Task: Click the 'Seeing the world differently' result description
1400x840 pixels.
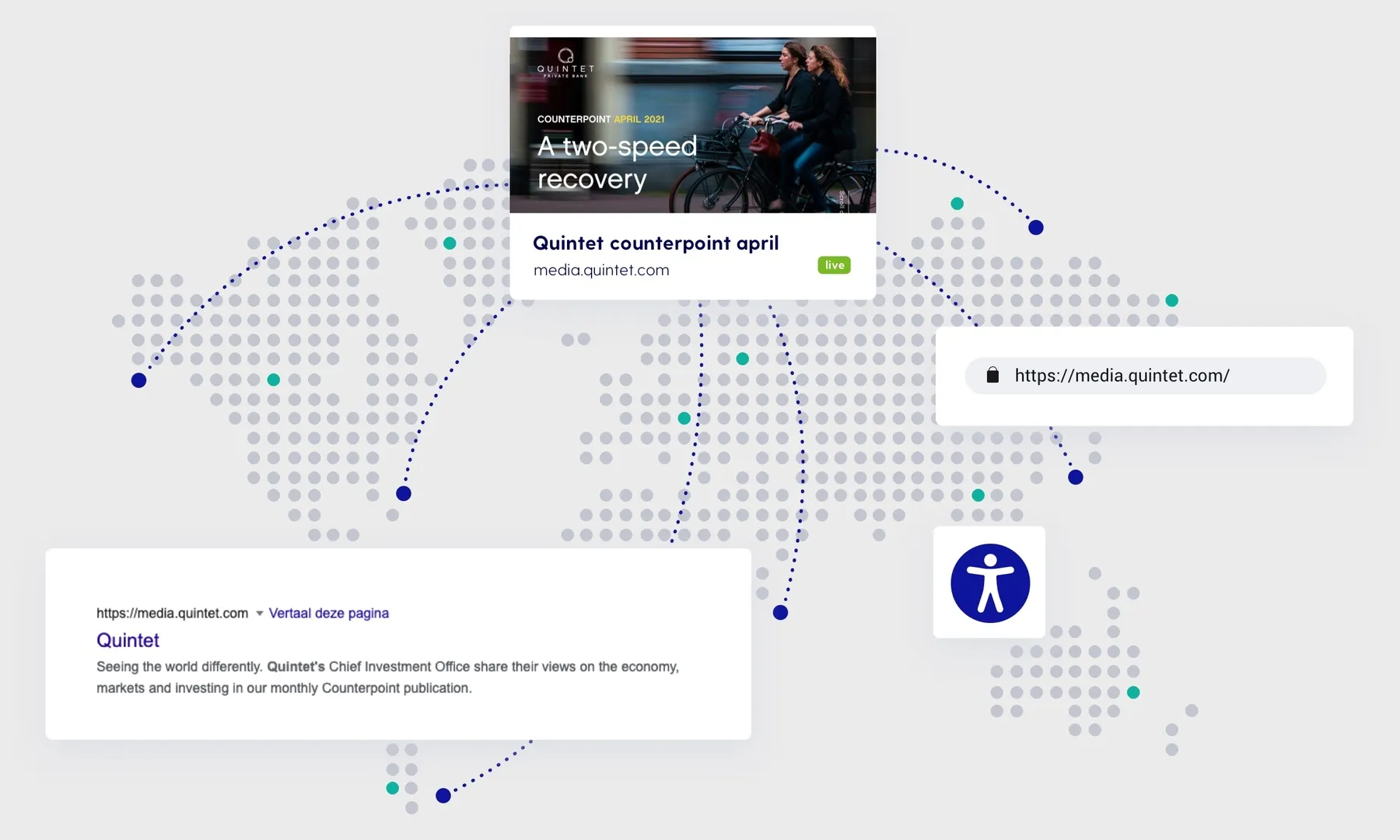Action: tap(387, 677)
